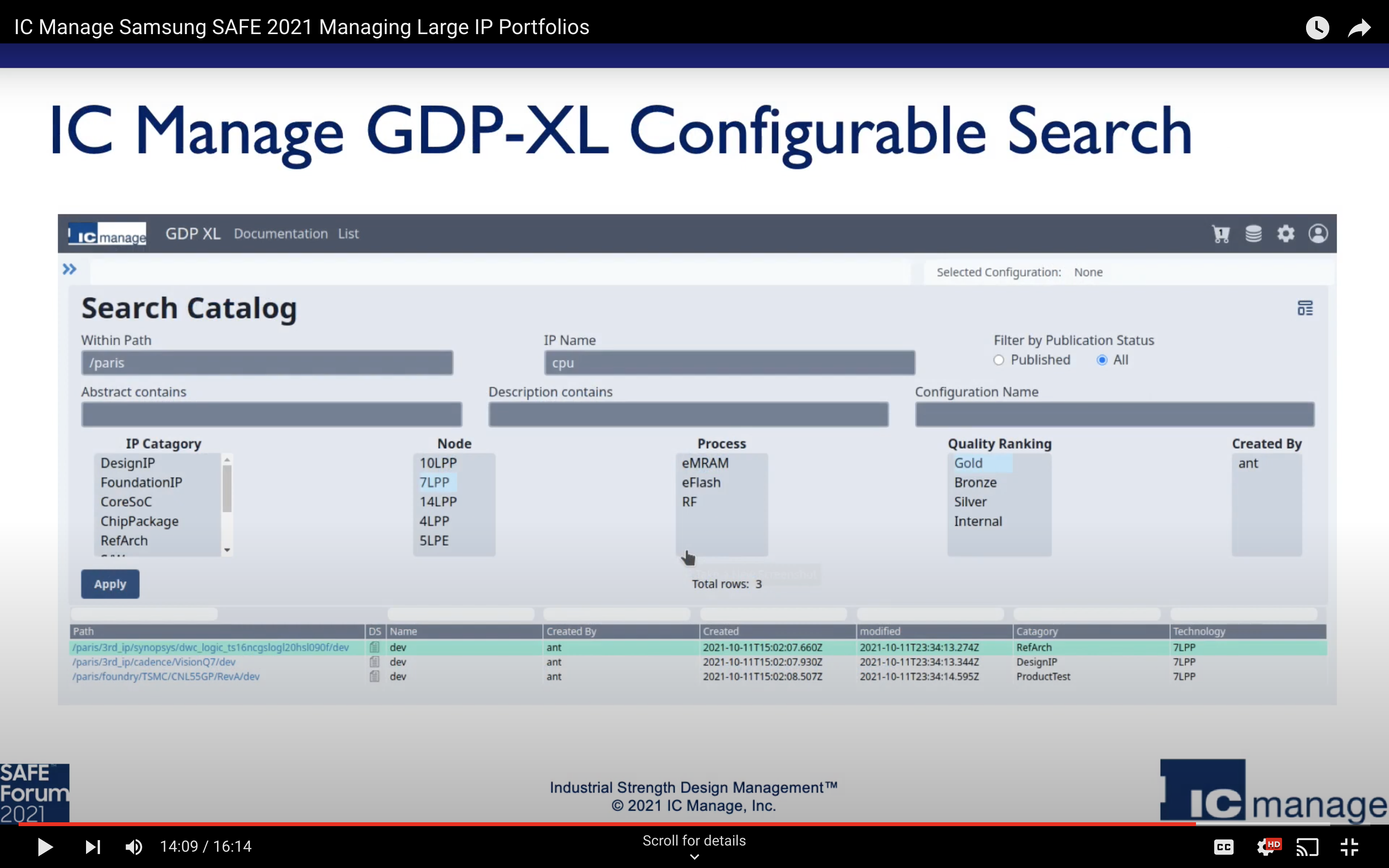Click the Abstract contains field

[272, 415]
